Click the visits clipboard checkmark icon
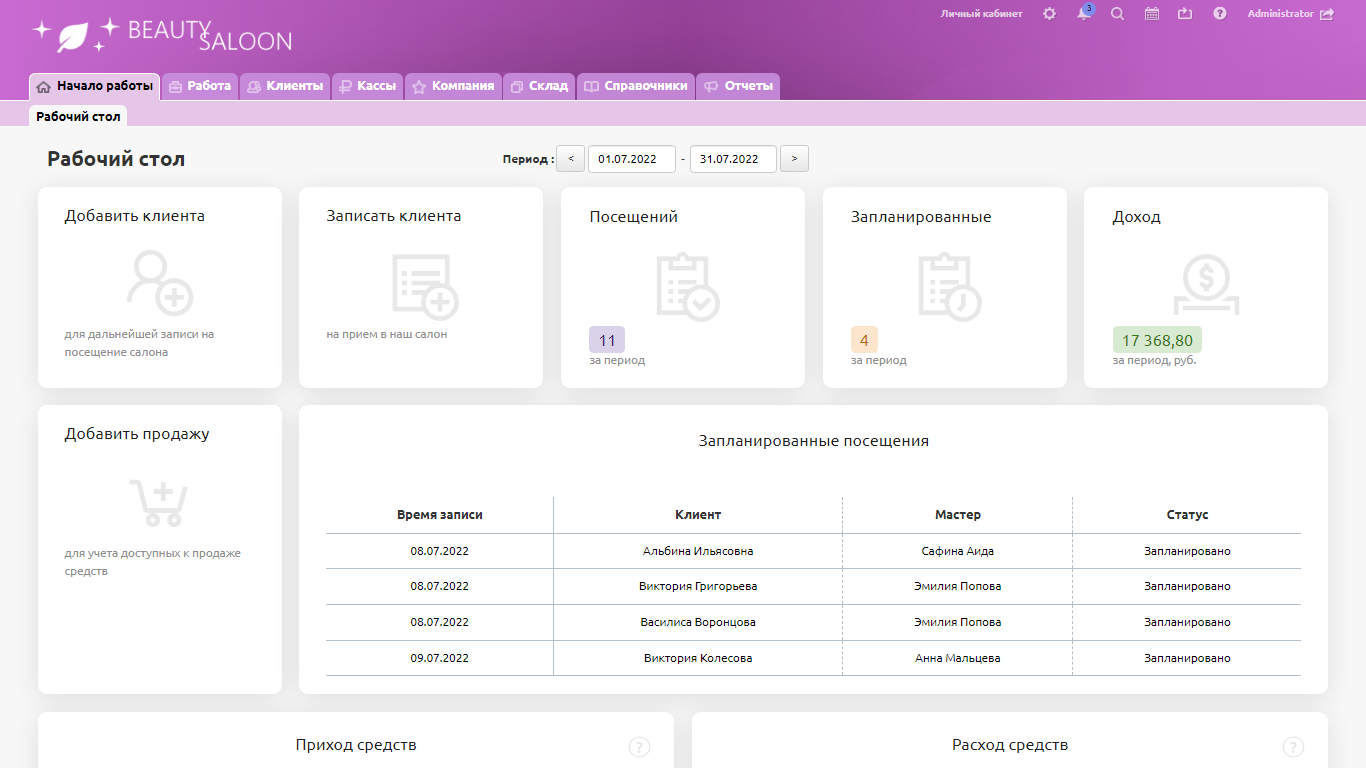Image resolution: width=1366 pixels, height=768 pixels. tap(688, 287)
